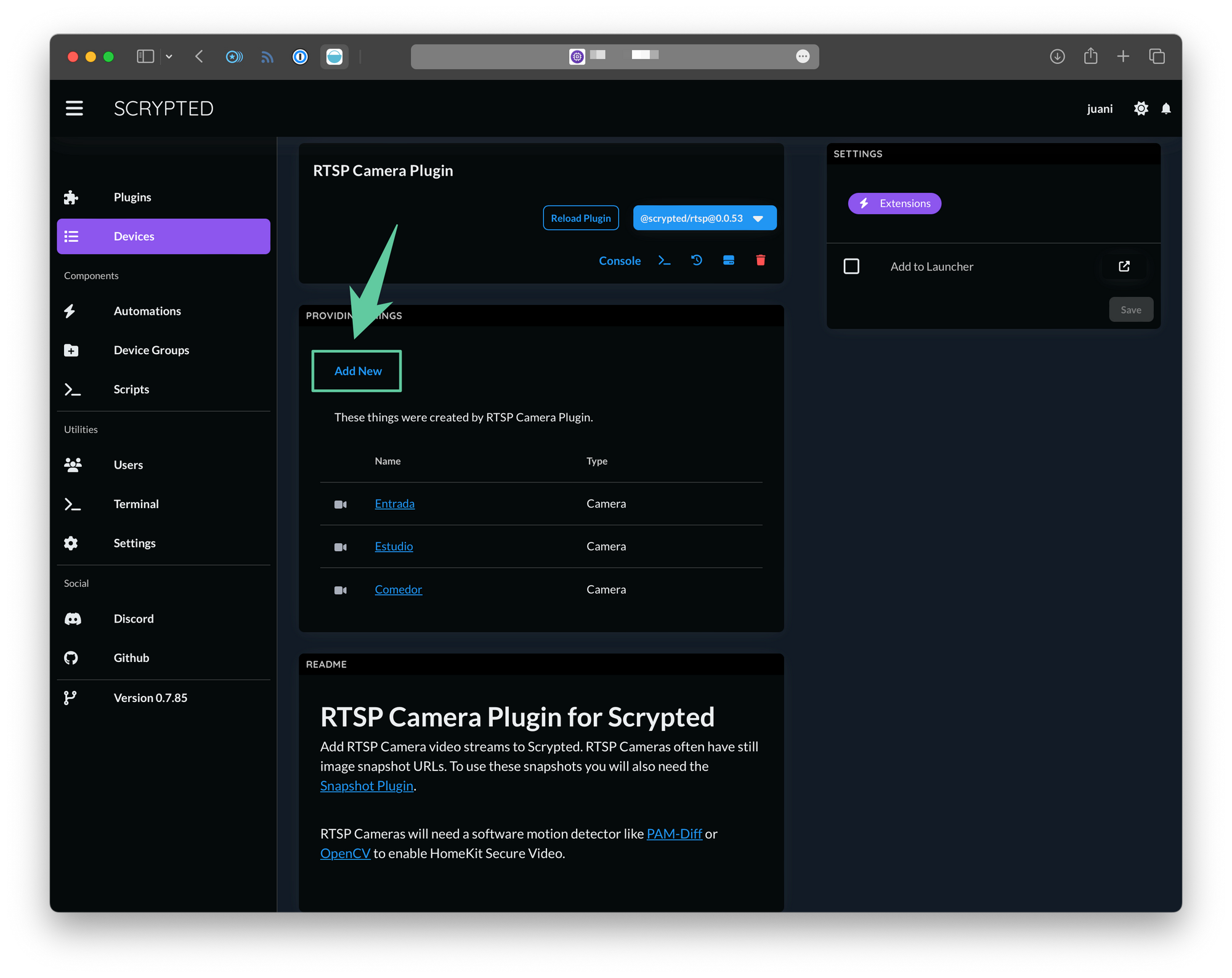Open Safari downloads icon in toolbar

1057,57
